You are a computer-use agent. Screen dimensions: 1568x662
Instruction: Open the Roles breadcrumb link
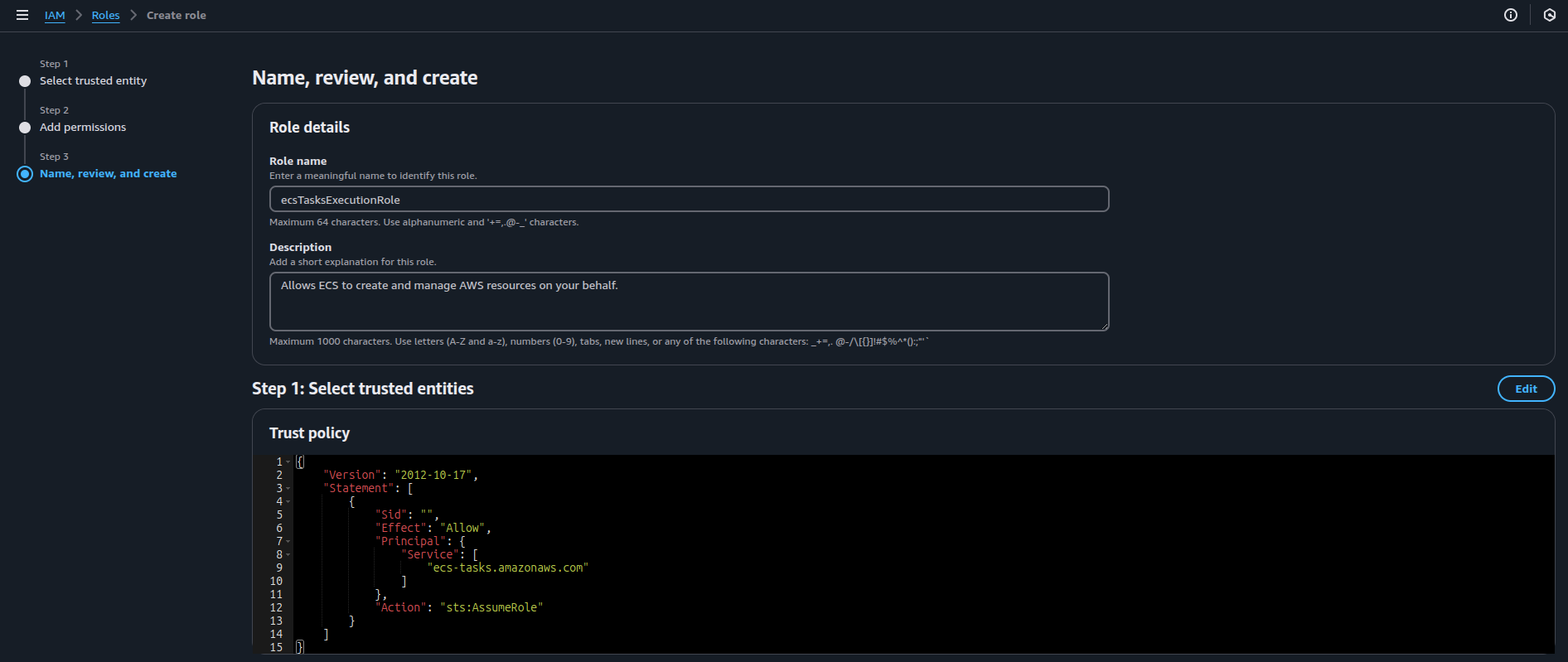[105, 15]
